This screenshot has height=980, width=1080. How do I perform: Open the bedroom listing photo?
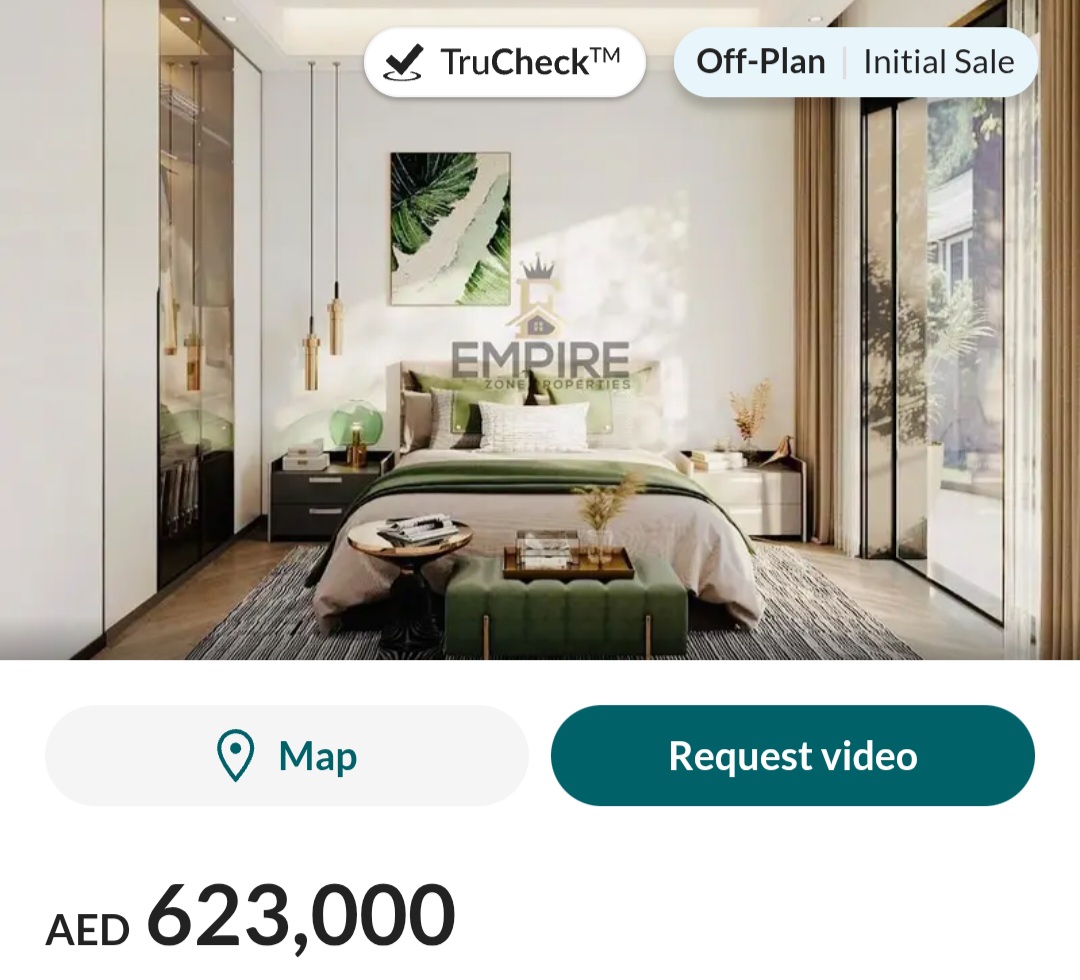(540, 330)
